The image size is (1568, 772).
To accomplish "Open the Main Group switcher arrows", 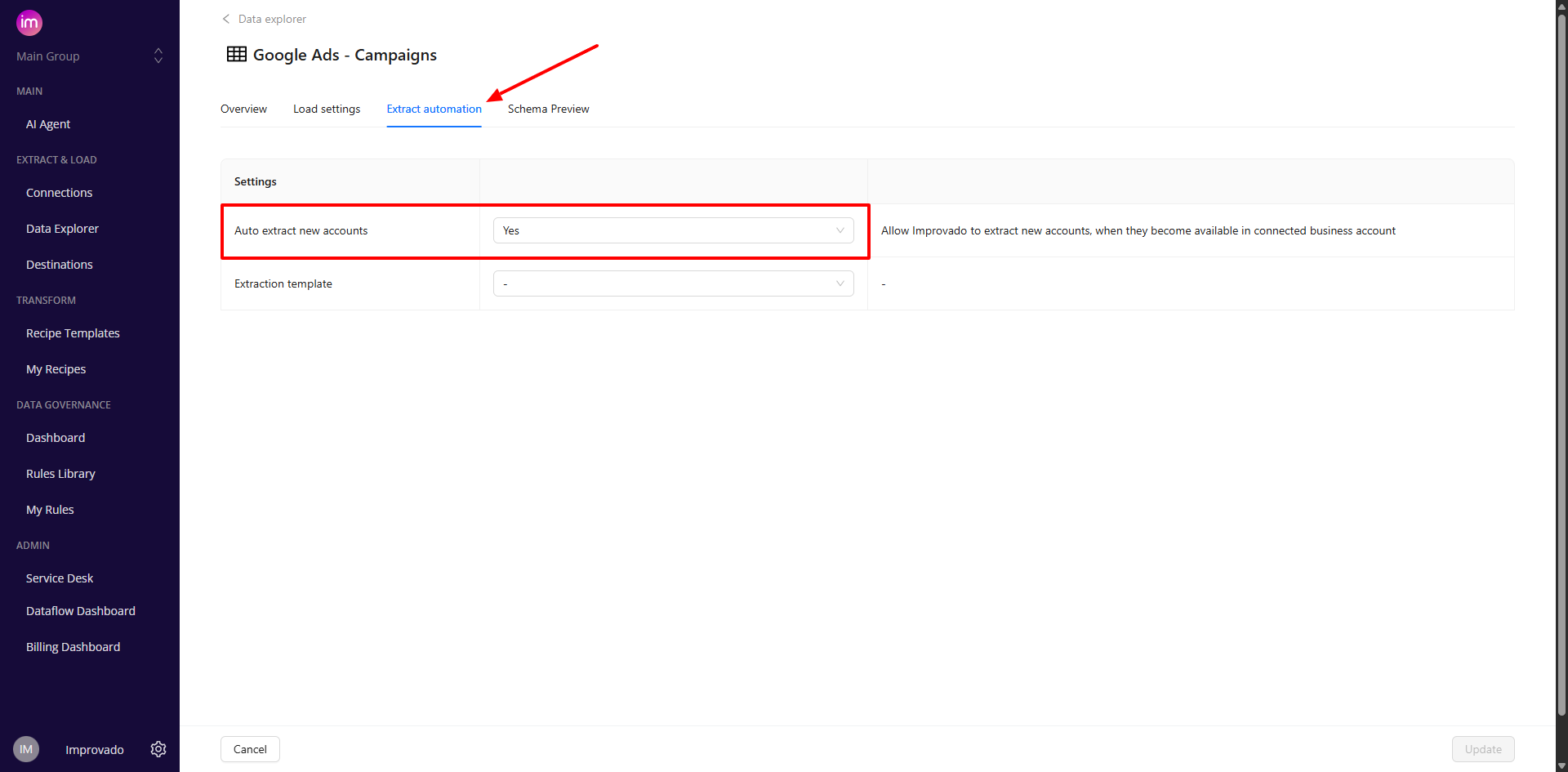I will 158,56.
